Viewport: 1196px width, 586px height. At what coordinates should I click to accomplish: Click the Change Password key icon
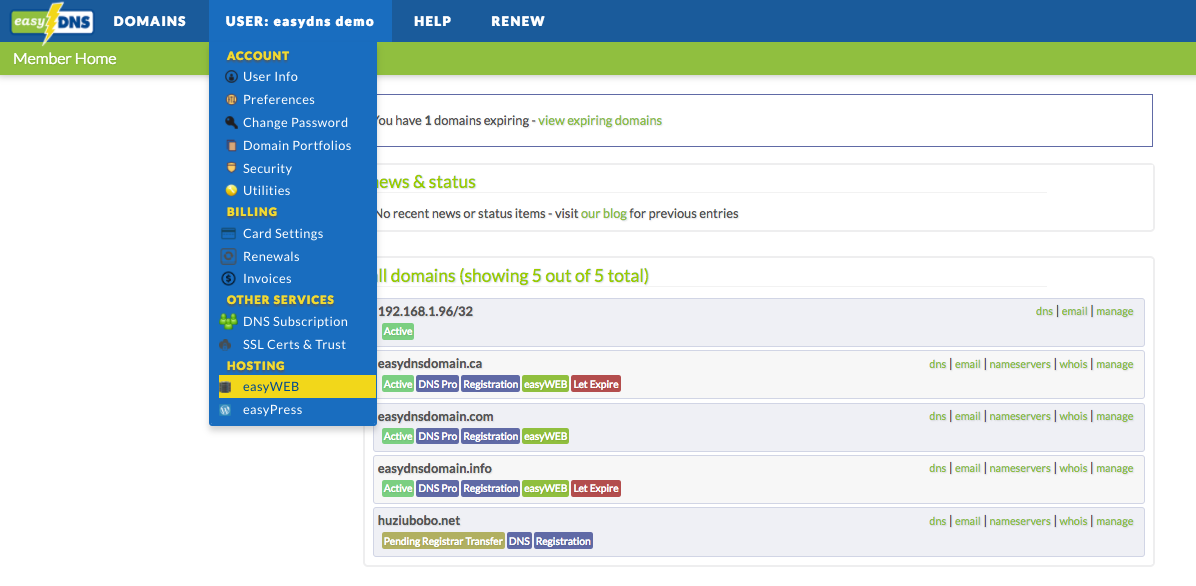(x=231, y=122)
